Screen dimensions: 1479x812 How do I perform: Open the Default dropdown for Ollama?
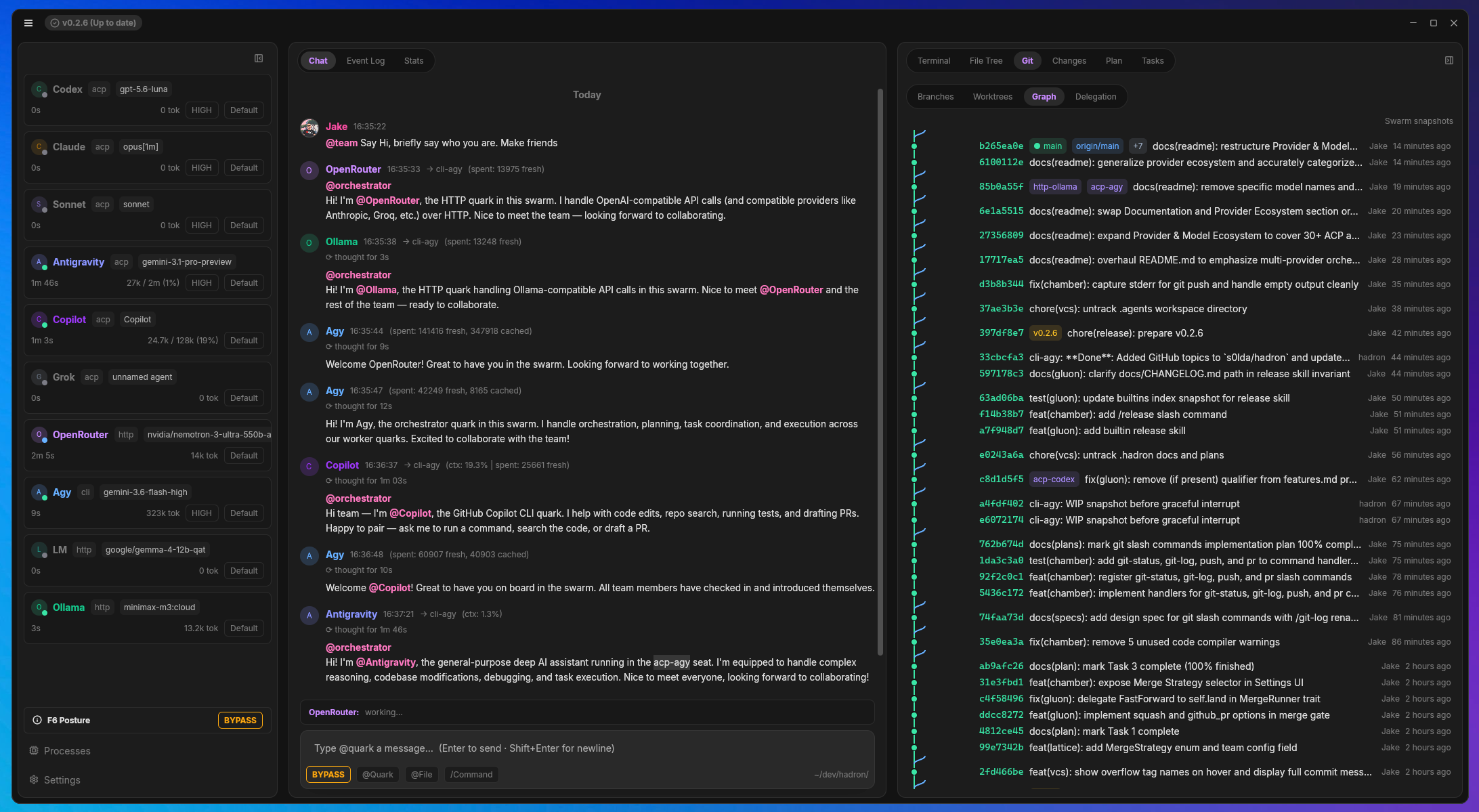click(x=244, y=628)
